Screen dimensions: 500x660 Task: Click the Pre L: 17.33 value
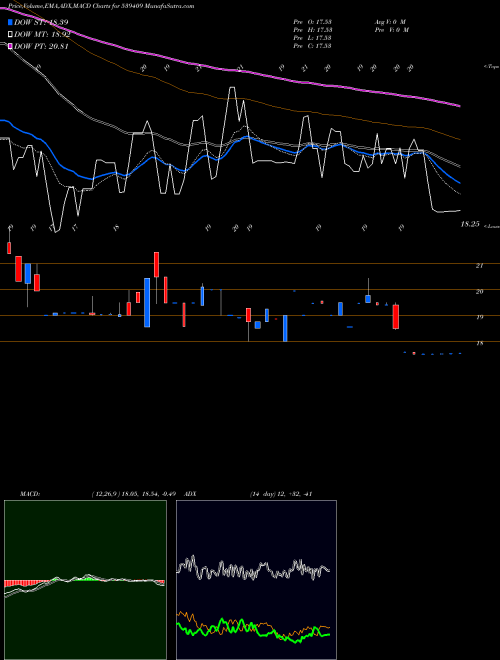tap(313, 38)
